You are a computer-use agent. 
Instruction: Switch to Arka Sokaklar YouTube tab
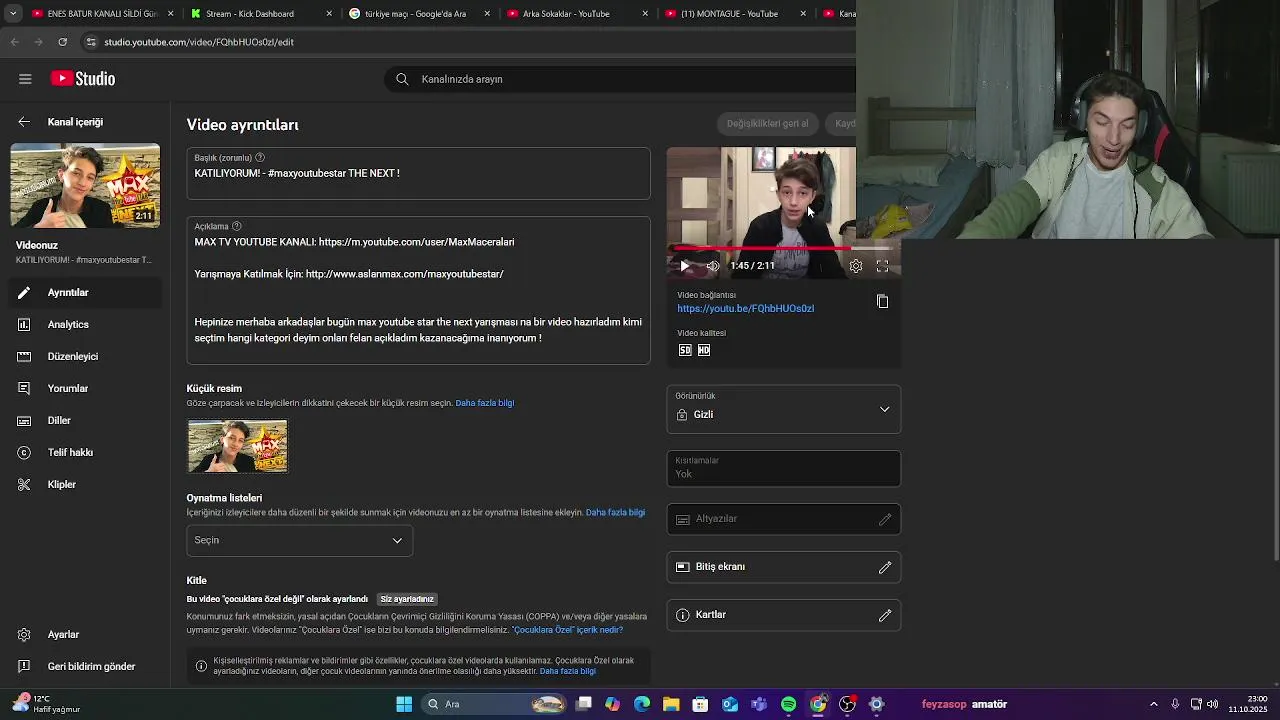click(x=575, y=14)
